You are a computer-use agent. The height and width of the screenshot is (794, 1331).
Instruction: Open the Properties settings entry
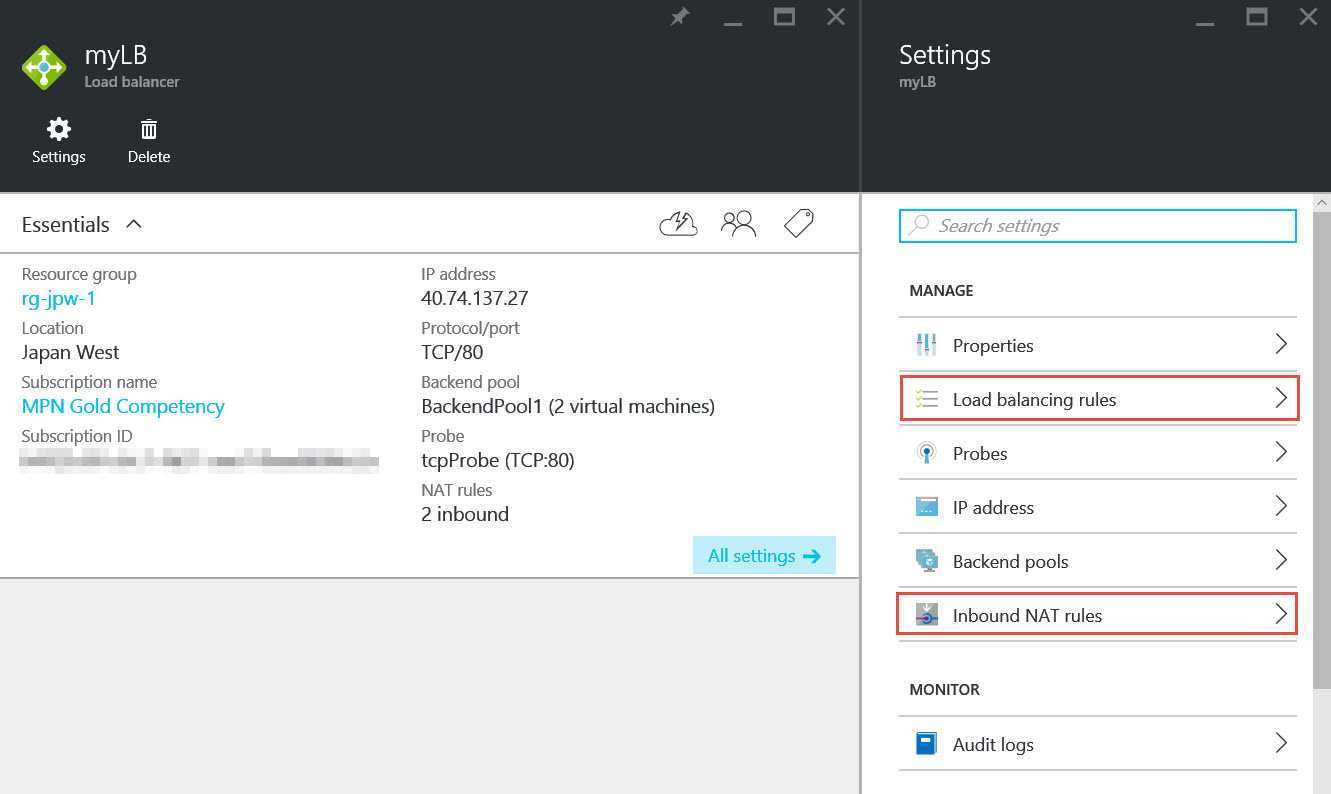1098,345
